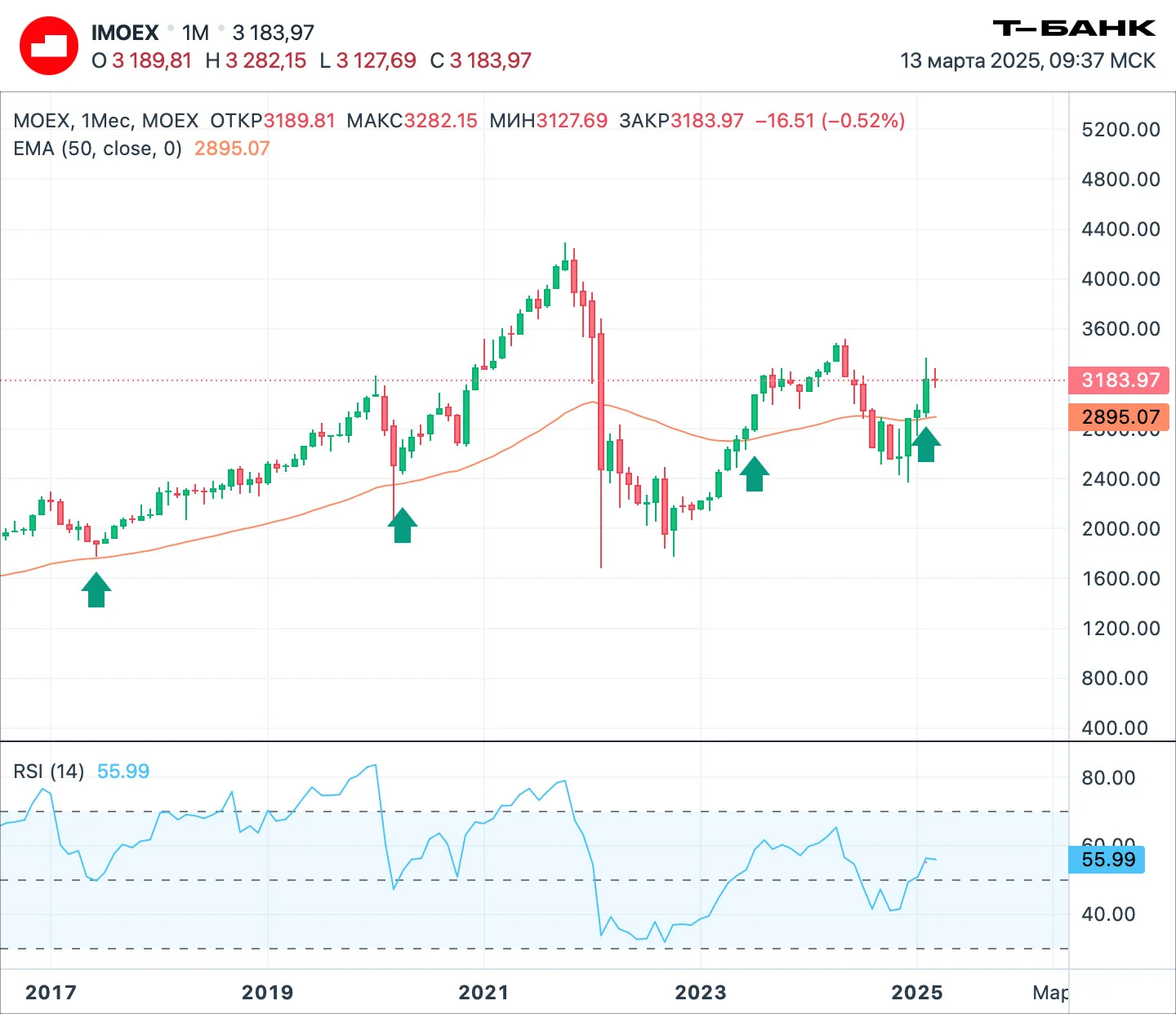
Task: Click the T-Банк logo
Action: [x=1074, y=29]
